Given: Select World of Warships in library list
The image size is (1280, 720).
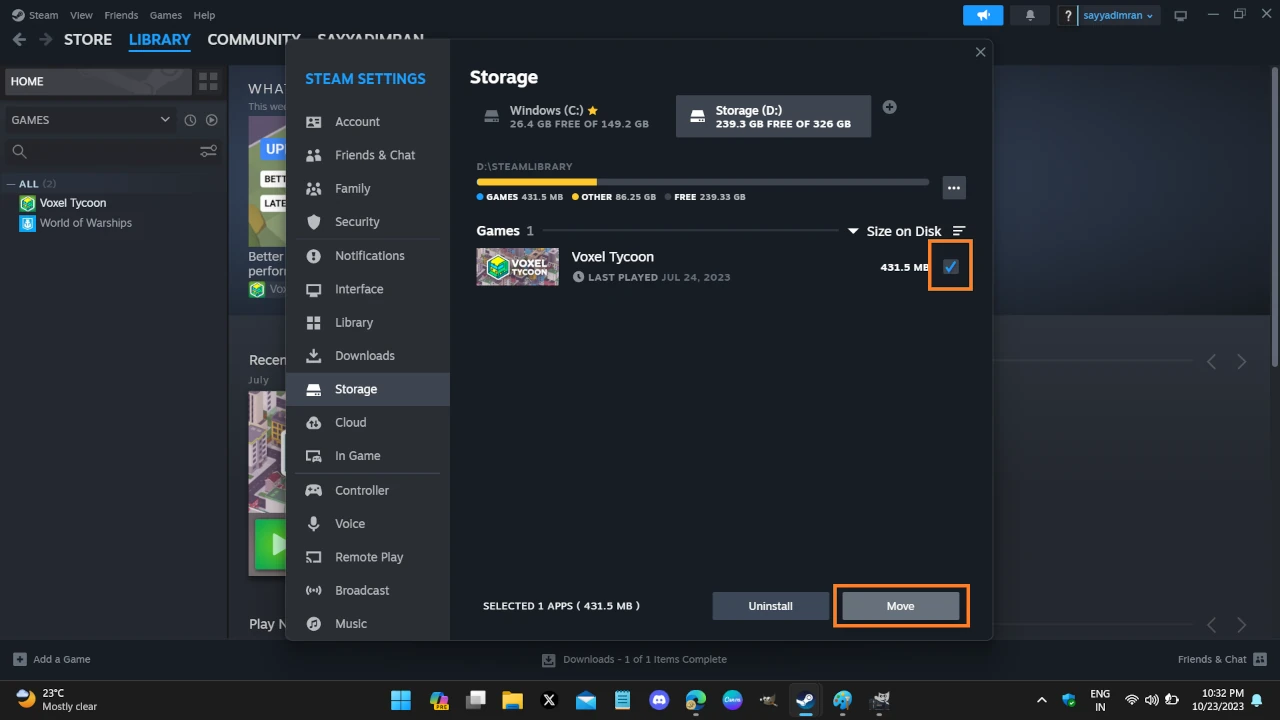Looking at the screenshot, I should coord(86,223).
